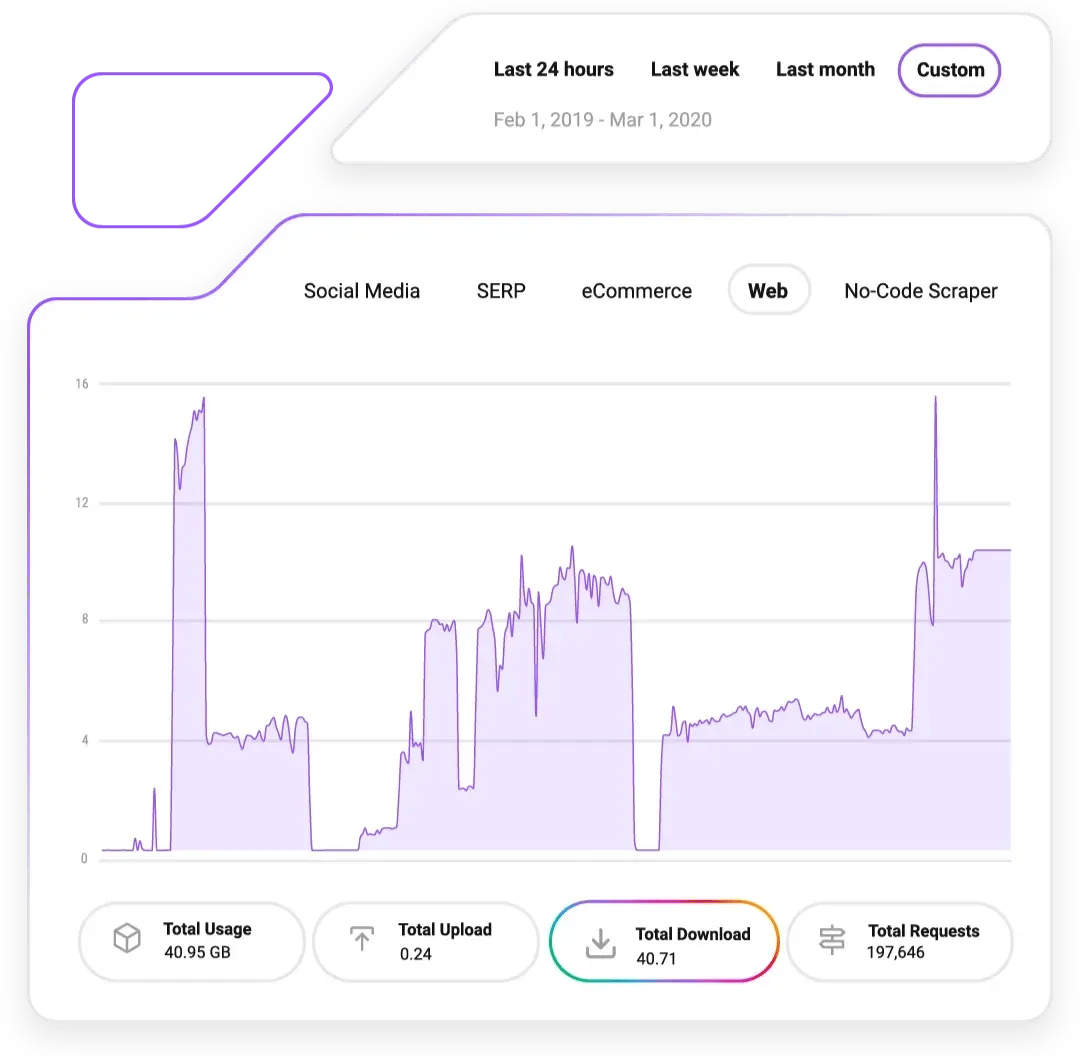
Task: Click the Total Download label
Action: [x=693, y=934]
